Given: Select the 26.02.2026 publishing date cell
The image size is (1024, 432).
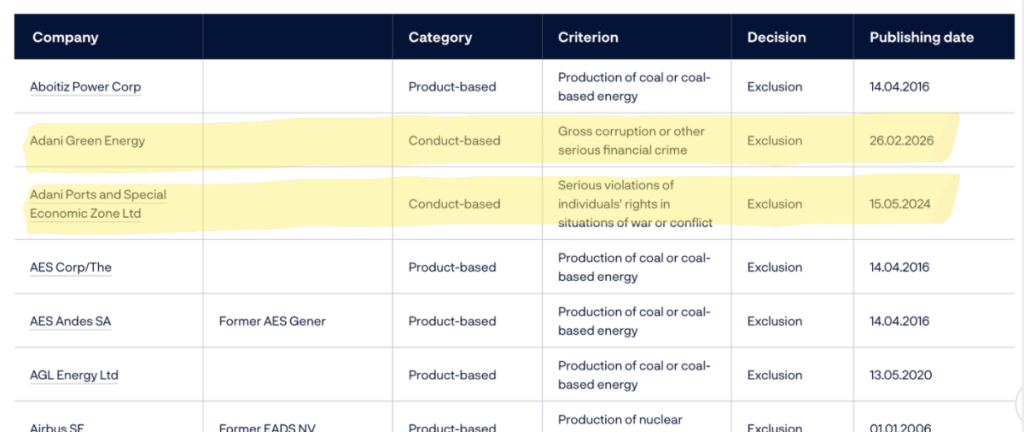Looking at the screenshot, I should tap(901, 141).
